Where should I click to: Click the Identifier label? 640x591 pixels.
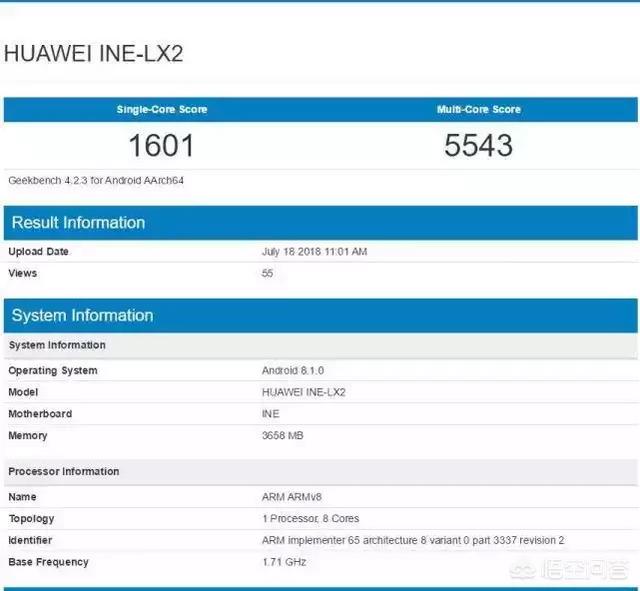(30, 540)
